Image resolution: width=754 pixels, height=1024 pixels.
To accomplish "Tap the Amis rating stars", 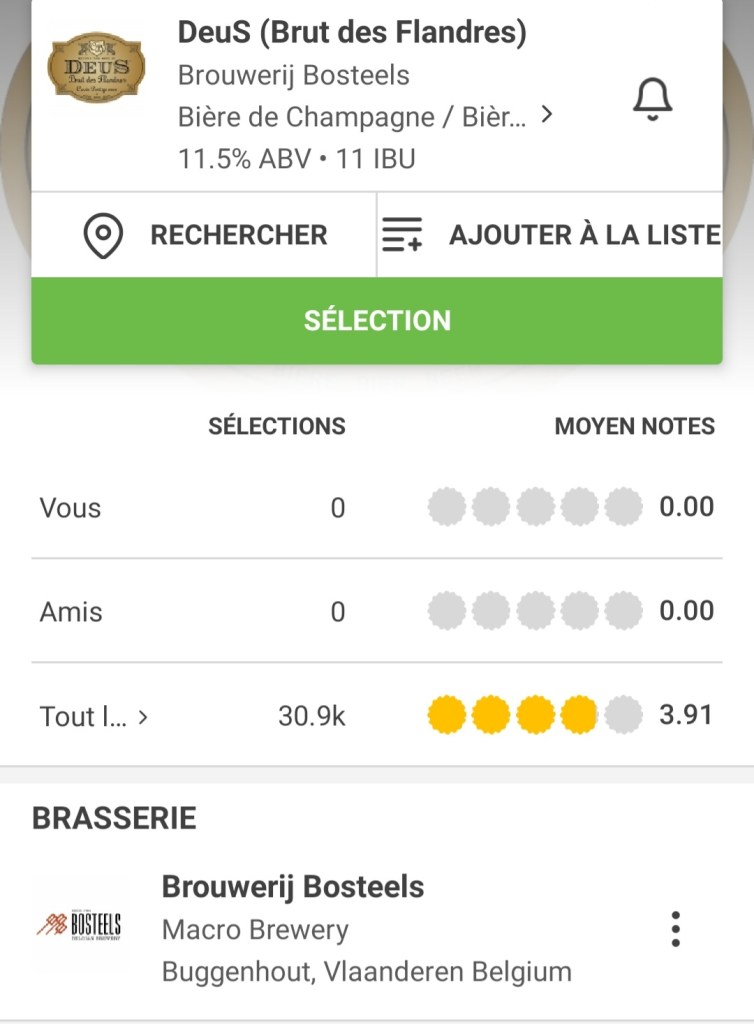I will coord(535,611).
